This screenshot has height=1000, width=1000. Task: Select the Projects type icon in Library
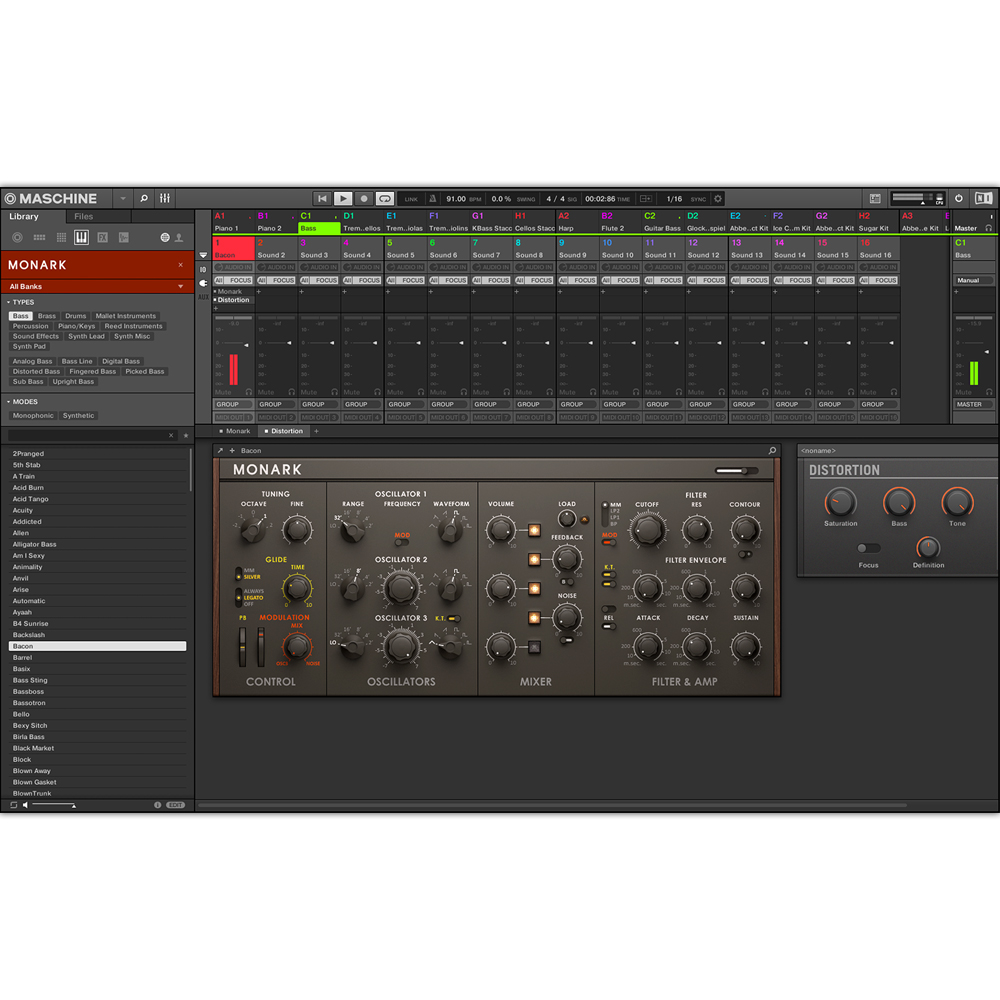18,237
